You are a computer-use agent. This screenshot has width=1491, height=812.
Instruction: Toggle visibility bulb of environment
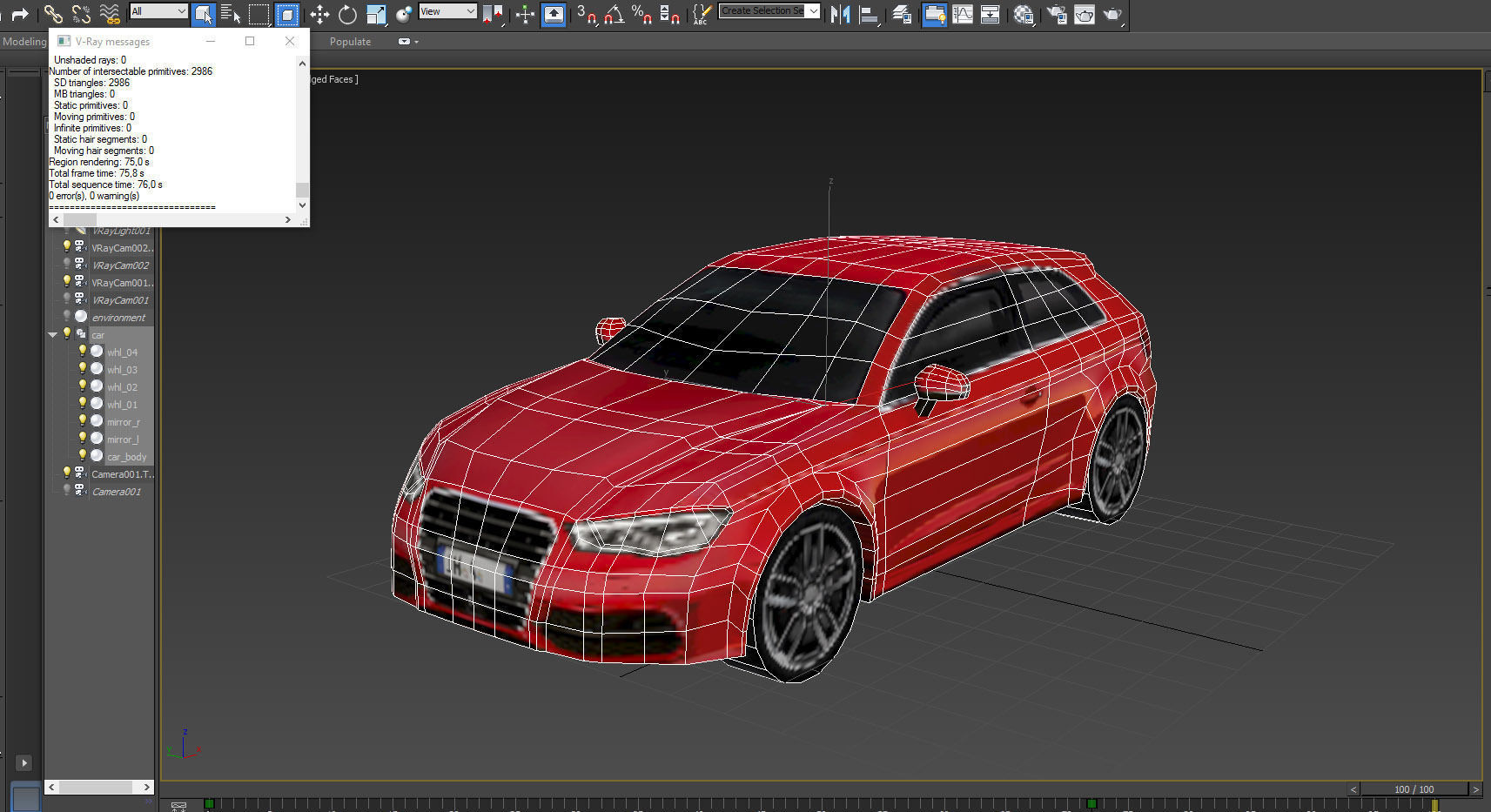(x=67, y=316)
